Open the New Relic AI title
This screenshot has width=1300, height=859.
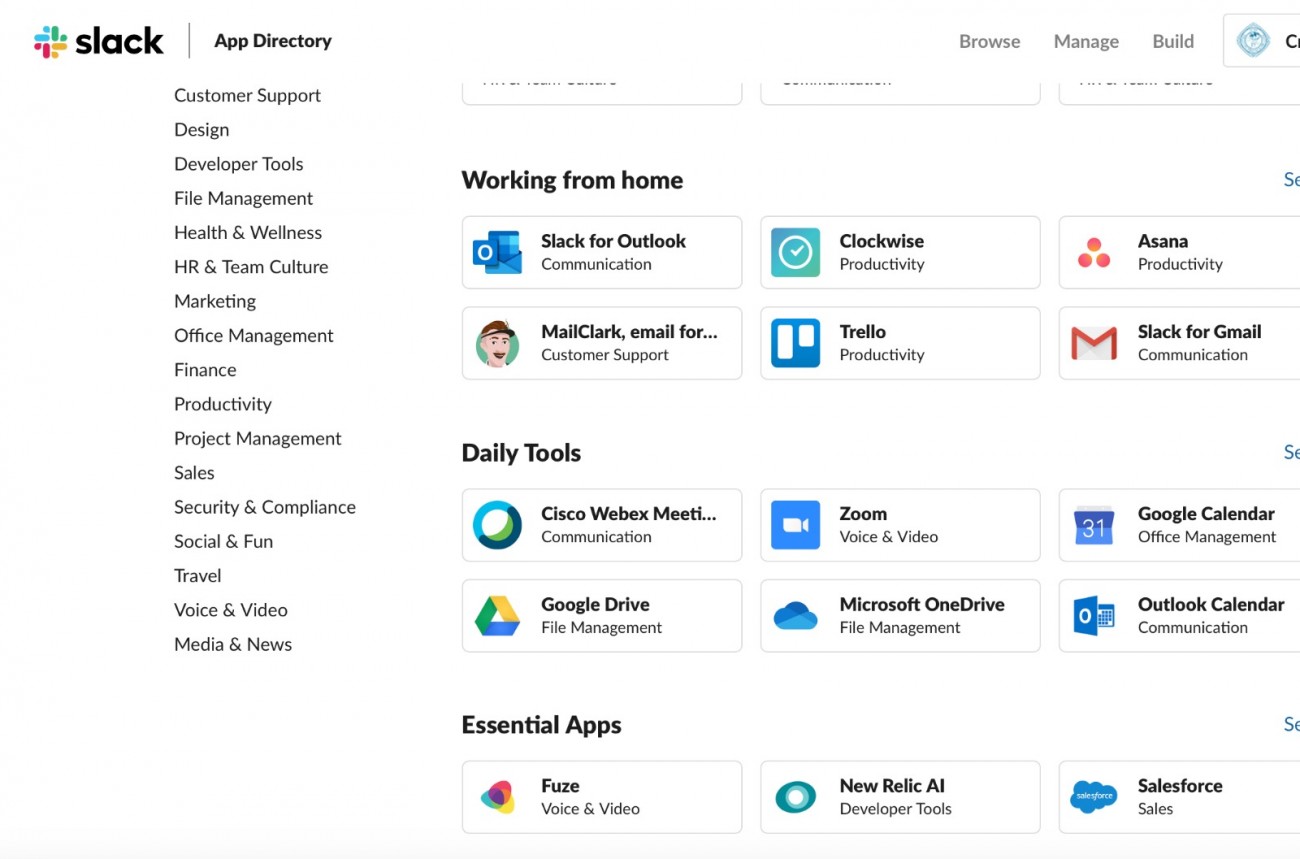click(892, 786)
